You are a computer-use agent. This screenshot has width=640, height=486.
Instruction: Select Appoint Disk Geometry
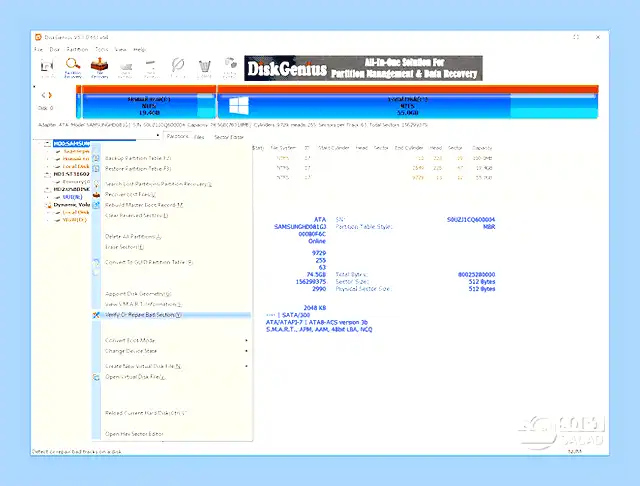(171, 294)
